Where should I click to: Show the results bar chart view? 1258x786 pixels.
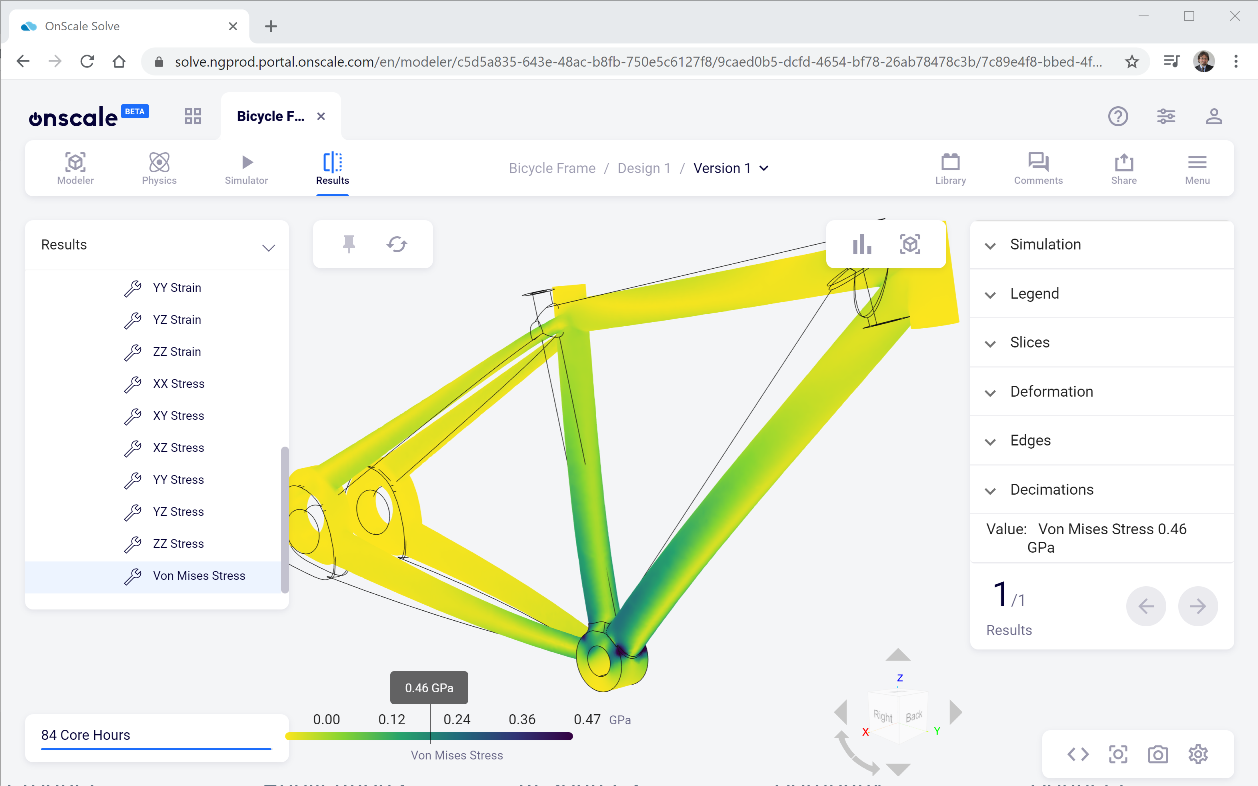pyautogui.click(x=861, y=243)
